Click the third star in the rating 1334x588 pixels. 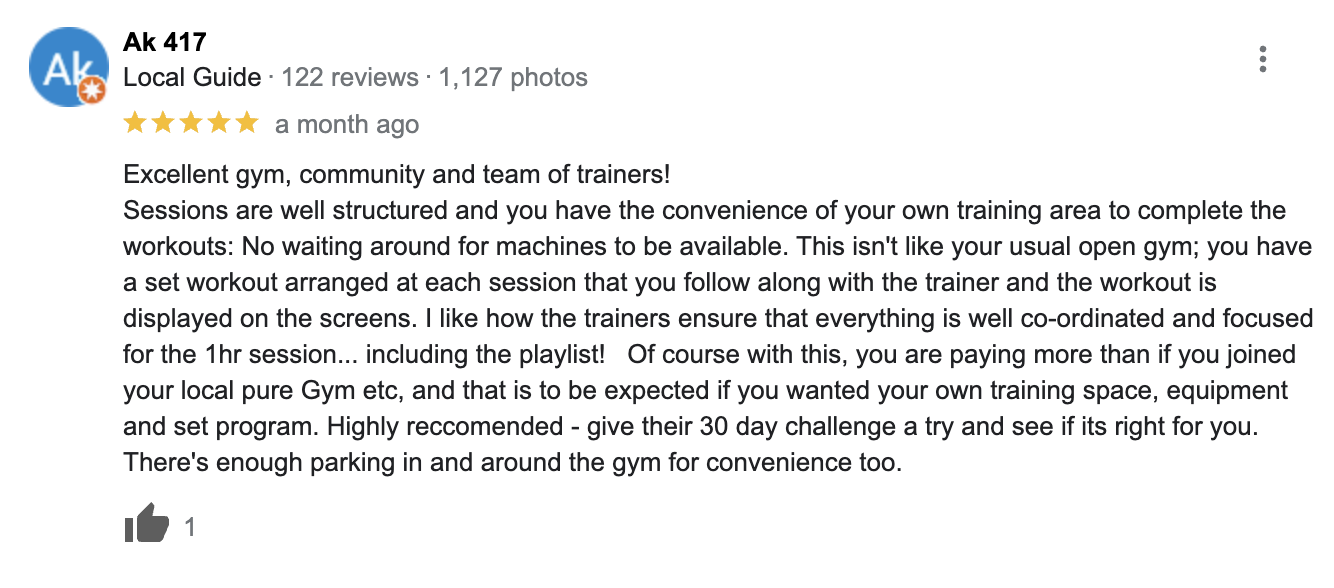click(x=191, y=124)
